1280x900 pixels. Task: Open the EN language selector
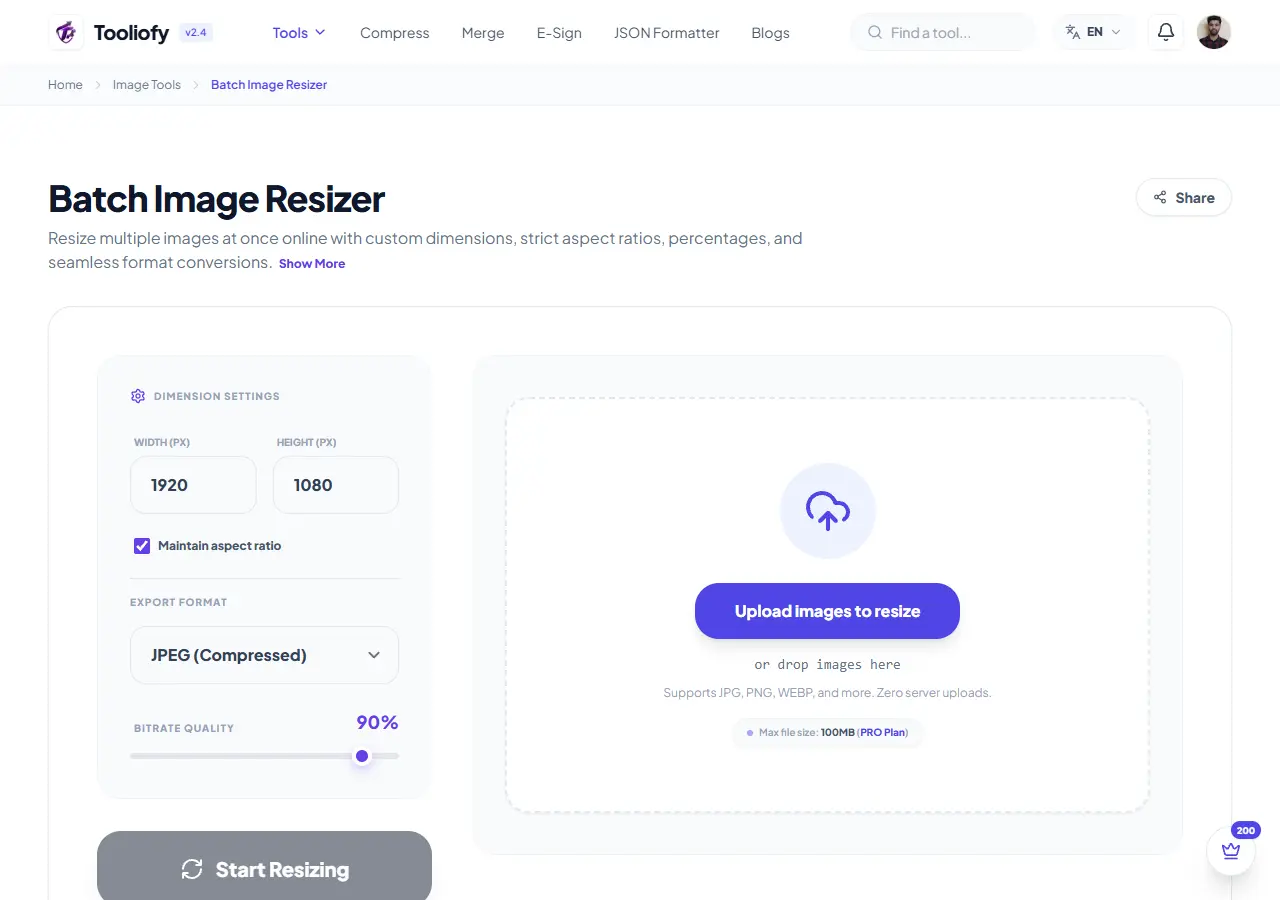coord(1094,32)
